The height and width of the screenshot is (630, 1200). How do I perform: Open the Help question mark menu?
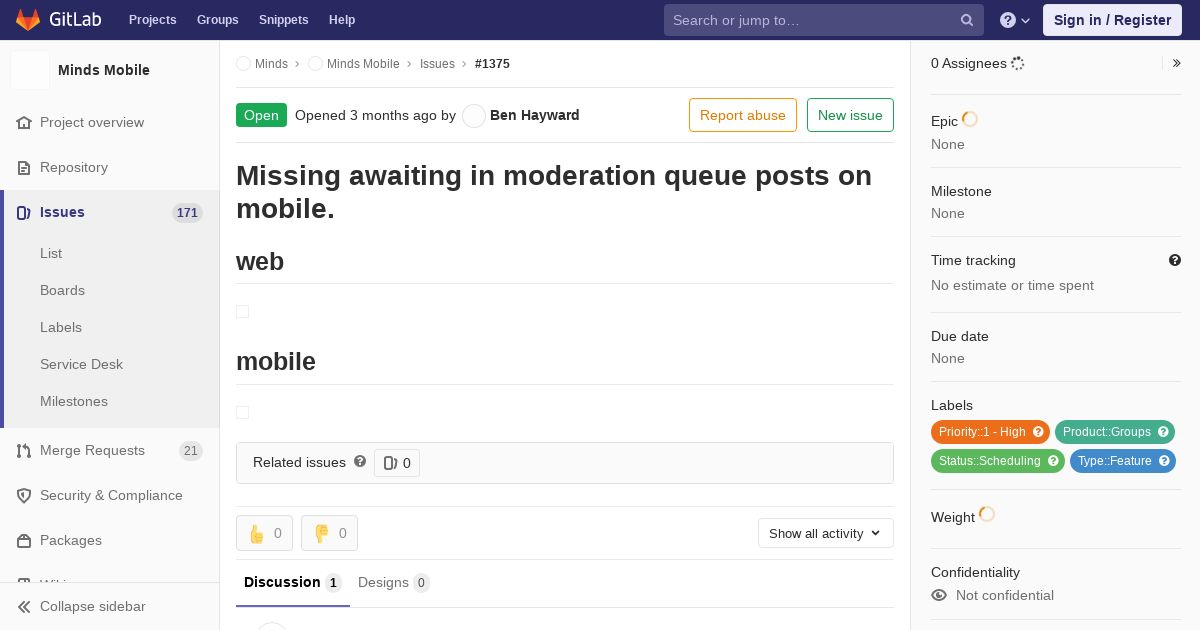coord(1015,20)
